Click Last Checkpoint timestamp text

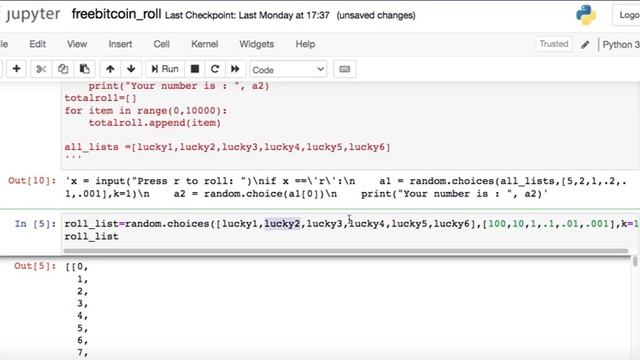247,16
